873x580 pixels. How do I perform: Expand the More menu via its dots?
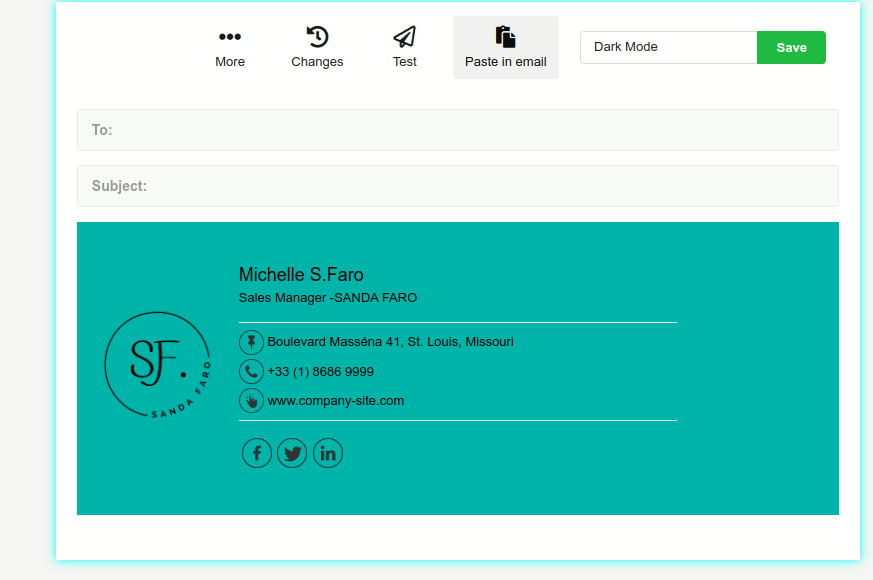click(230, 36)
